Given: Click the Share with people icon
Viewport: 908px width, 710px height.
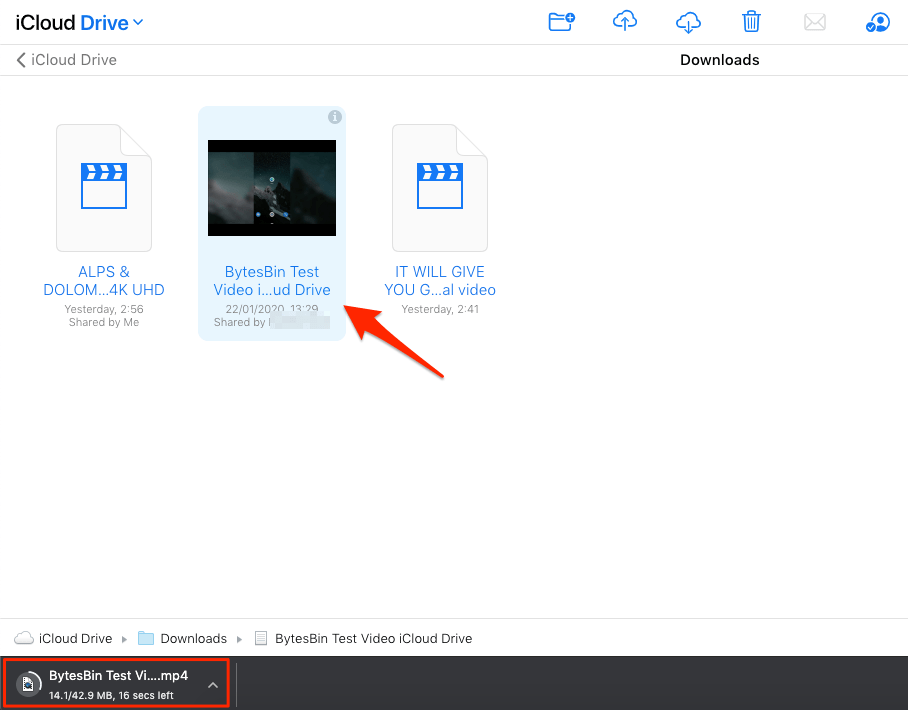Looking at the screenshot, I should click(x=878, y=23).
